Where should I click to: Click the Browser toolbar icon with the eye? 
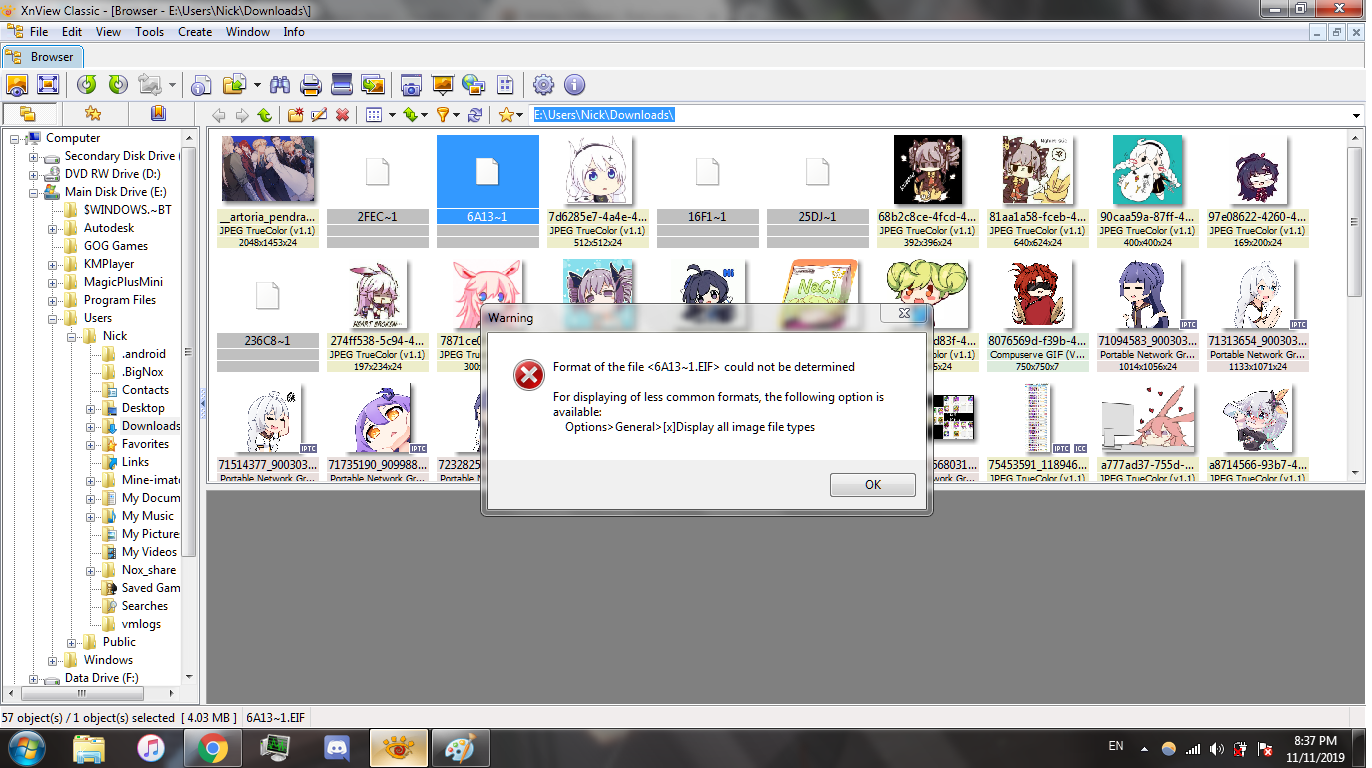(x=18, y=85)
